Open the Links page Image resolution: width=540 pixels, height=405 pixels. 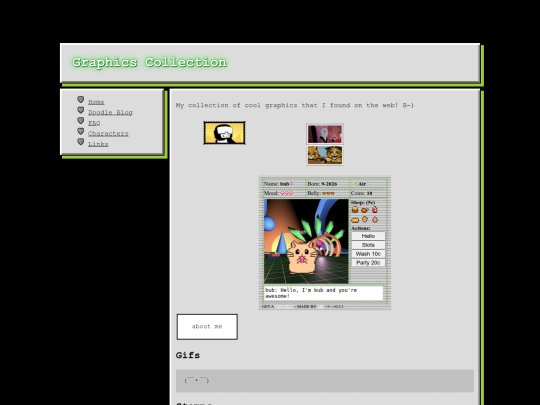click(x=98, y=144)
